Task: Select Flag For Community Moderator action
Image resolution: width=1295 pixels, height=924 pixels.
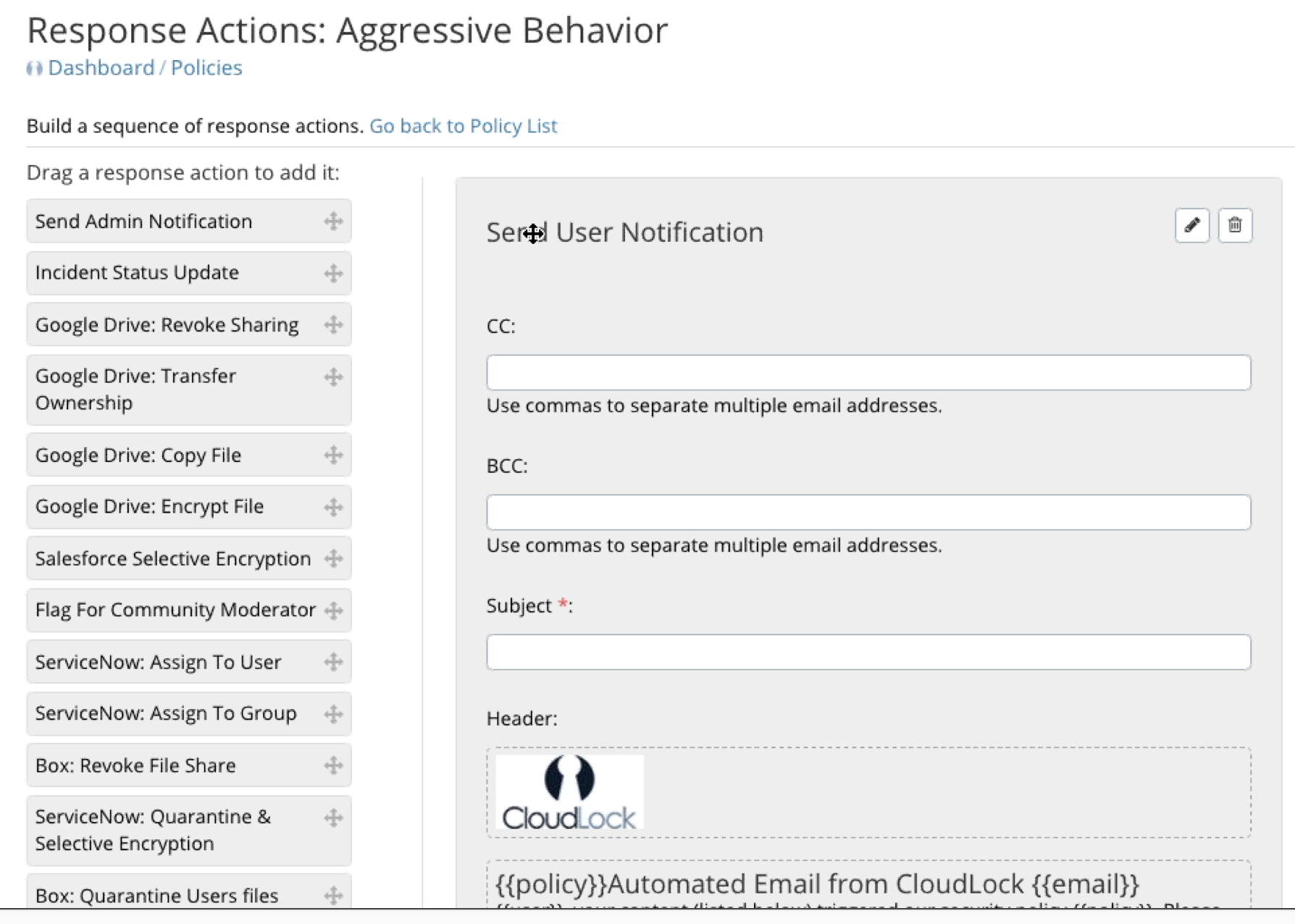Action: click(x=175, y=610)
